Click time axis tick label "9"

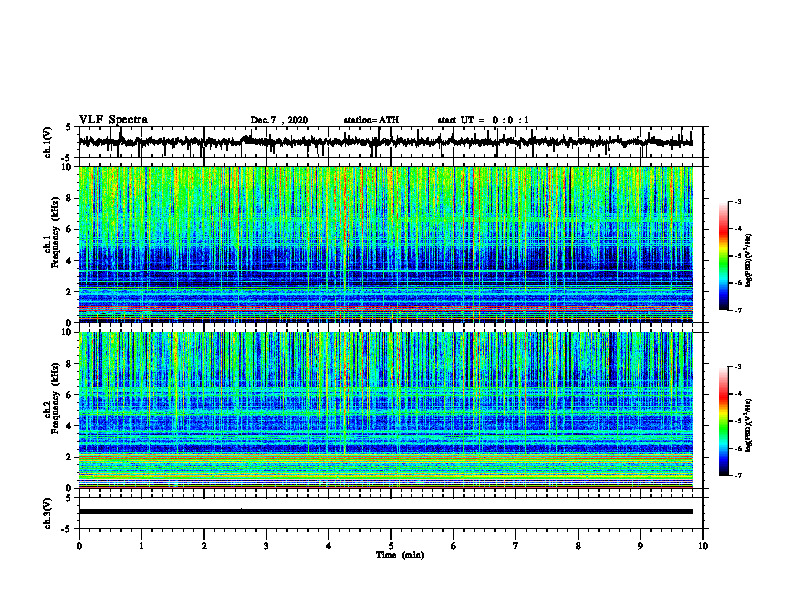coord(640,546)
